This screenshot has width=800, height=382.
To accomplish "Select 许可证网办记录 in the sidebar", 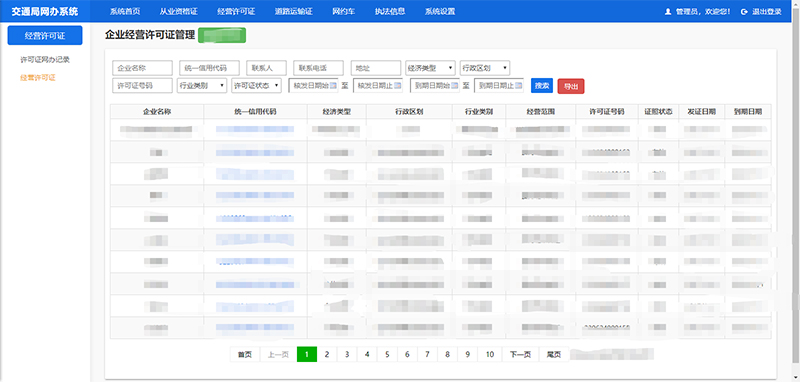I will tap(45, 60).
